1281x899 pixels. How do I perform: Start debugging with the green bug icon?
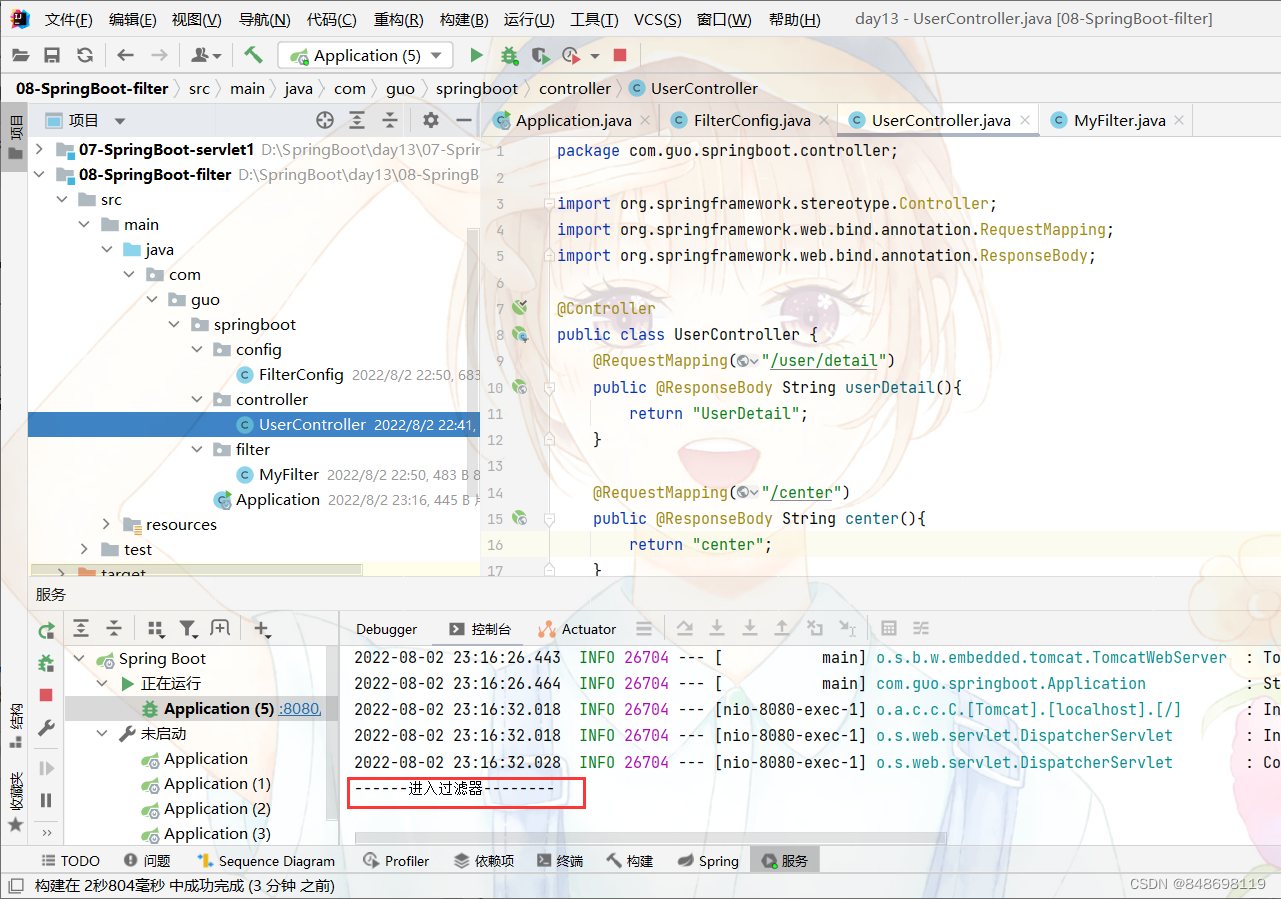click(510, 56)
